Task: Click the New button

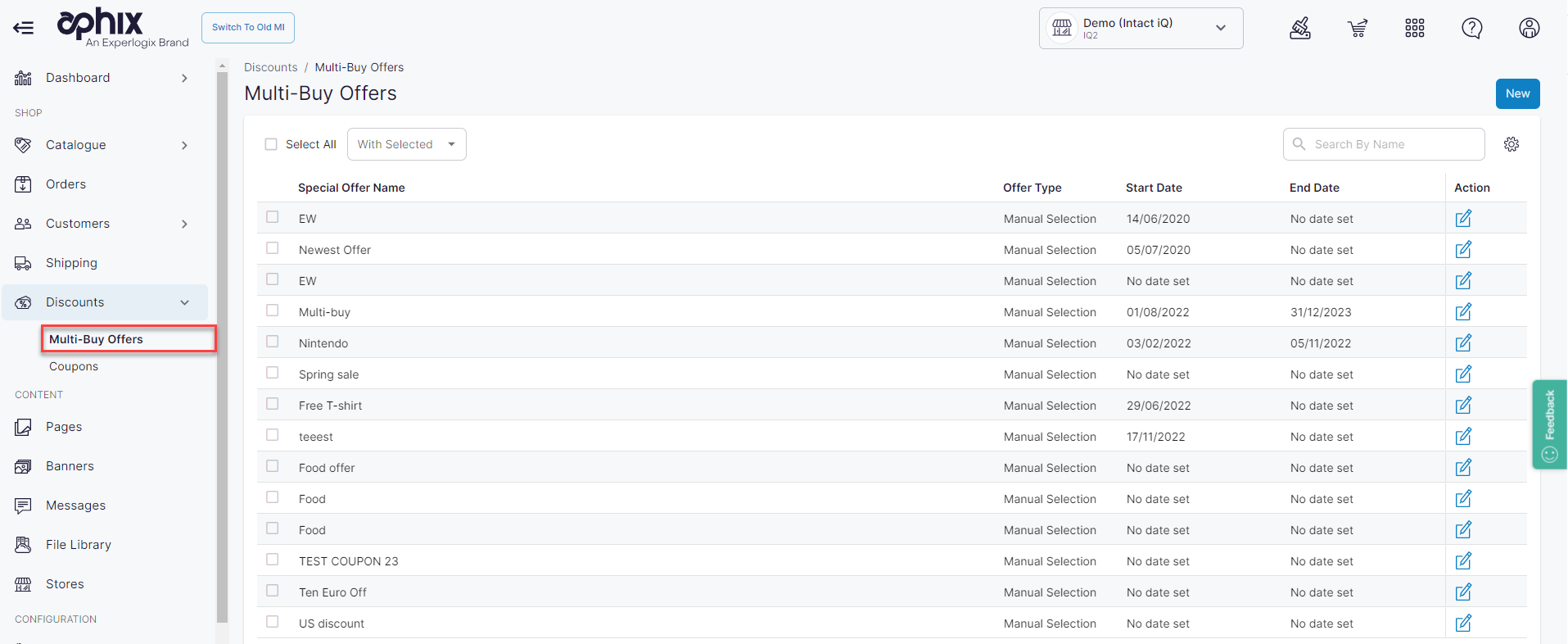Action: pyautogui.click(x=1516, y=93)
